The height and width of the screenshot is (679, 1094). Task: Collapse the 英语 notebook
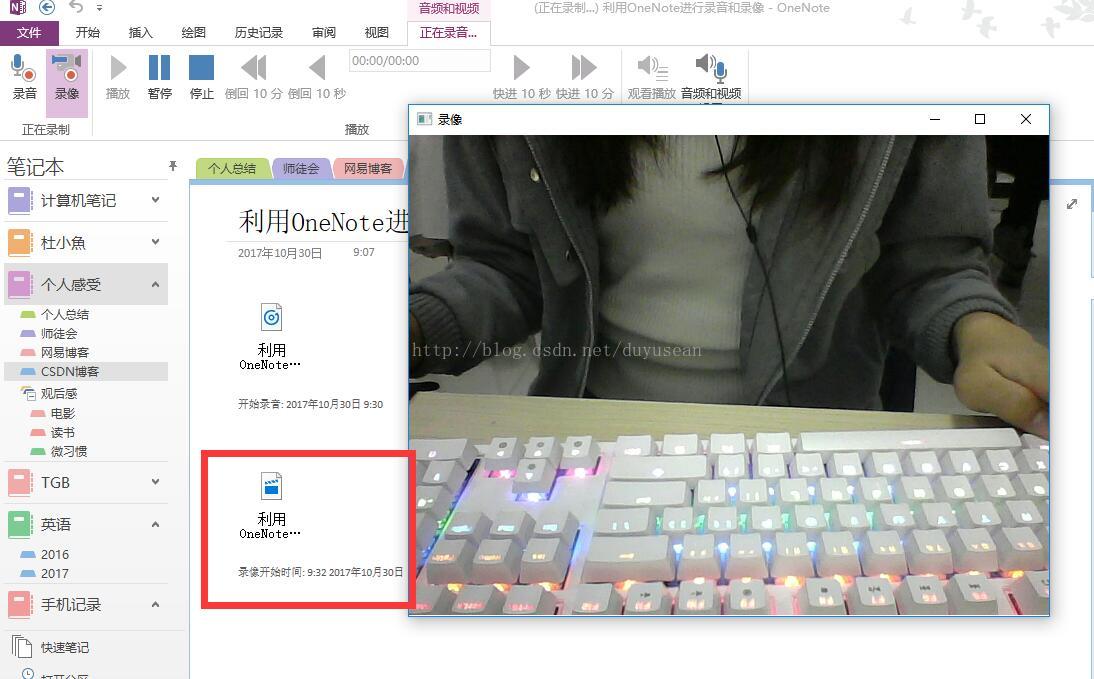155,524
